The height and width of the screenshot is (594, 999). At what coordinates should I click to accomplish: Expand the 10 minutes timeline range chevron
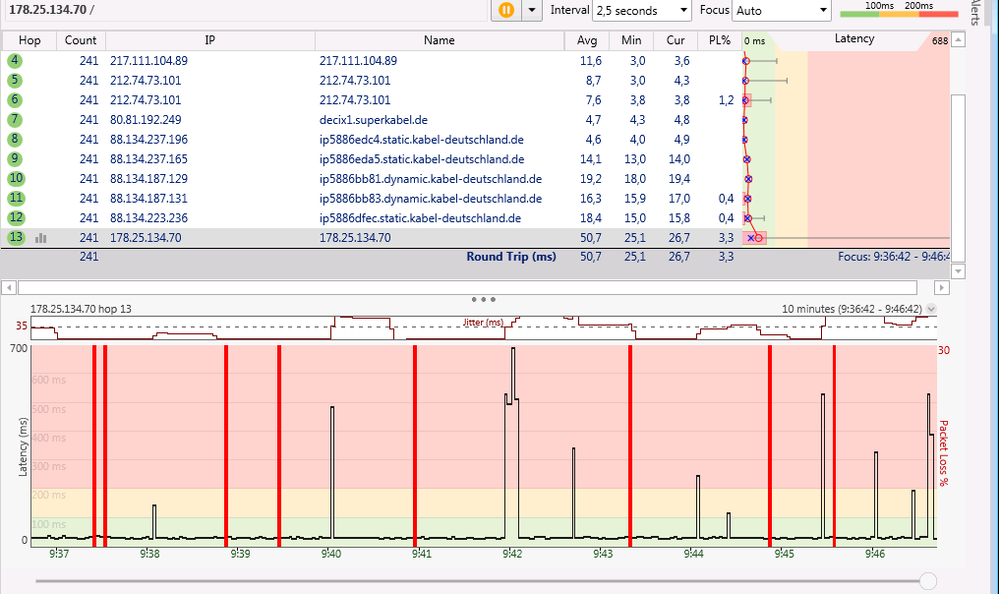coord(931,309)
